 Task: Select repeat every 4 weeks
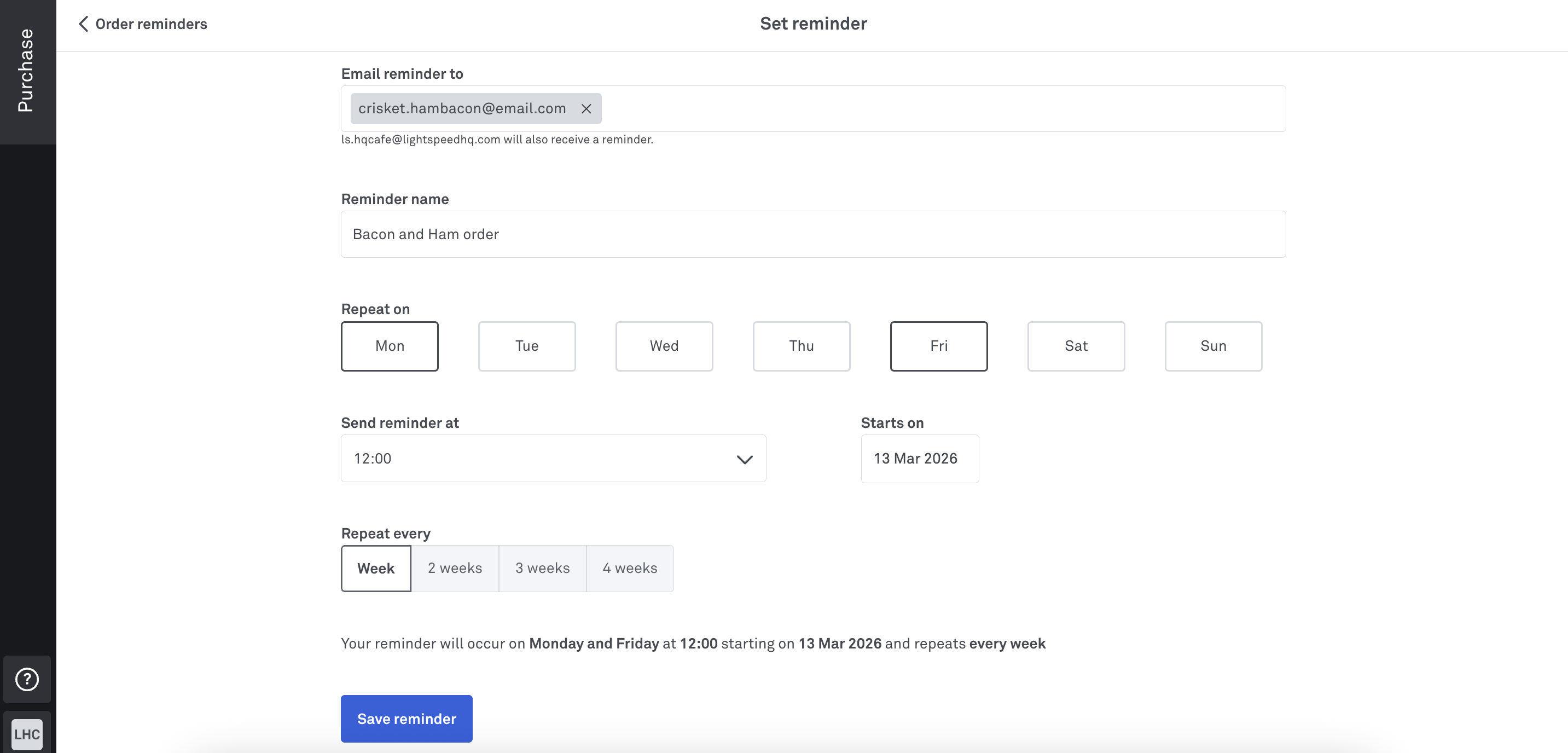(630, 568)
